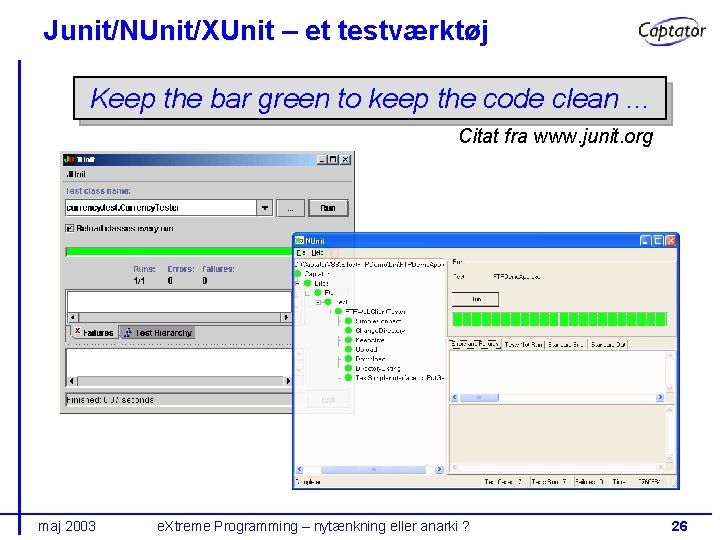Click the browse "..." button in JUnit

290,208
